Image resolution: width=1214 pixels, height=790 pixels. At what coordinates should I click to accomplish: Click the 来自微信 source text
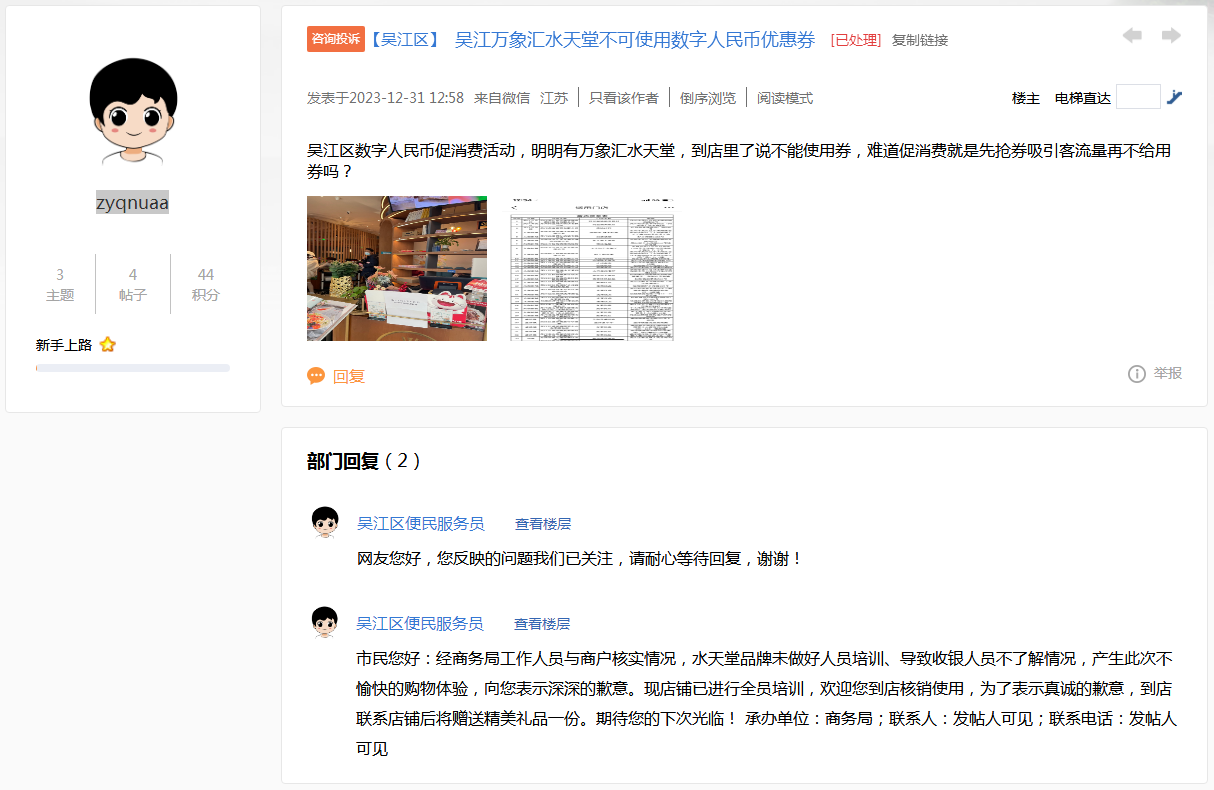pyautogui.click(x=502, y=98)
